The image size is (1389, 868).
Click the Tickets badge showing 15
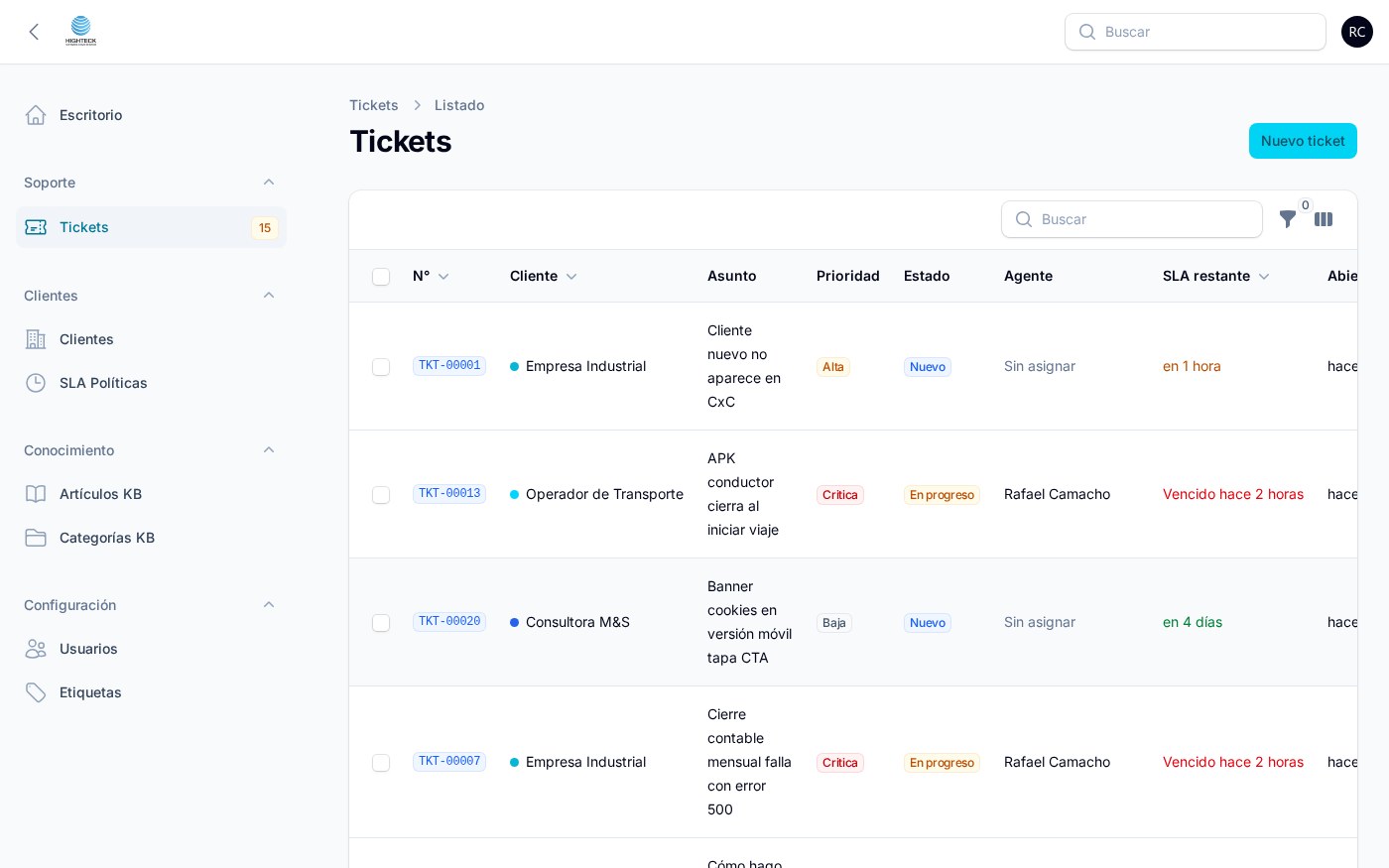point(265,228)
